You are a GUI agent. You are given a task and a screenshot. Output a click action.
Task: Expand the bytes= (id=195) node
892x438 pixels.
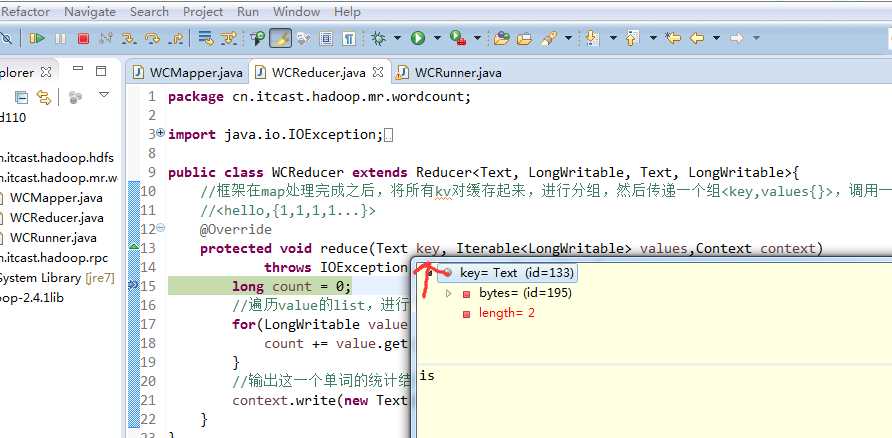click(448, 294)
